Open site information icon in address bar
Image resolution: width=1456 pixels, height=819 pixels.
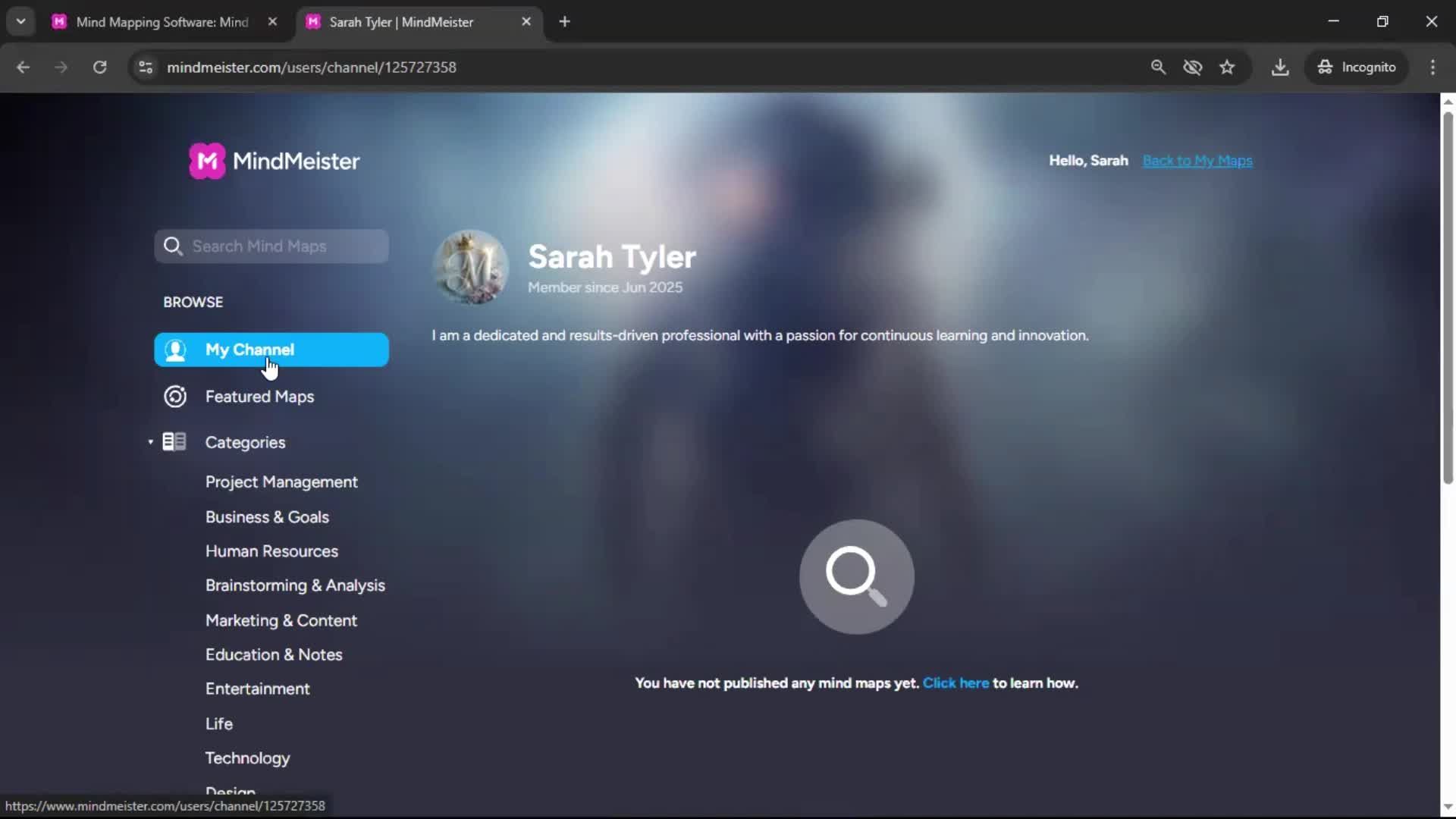pos(146,67)
